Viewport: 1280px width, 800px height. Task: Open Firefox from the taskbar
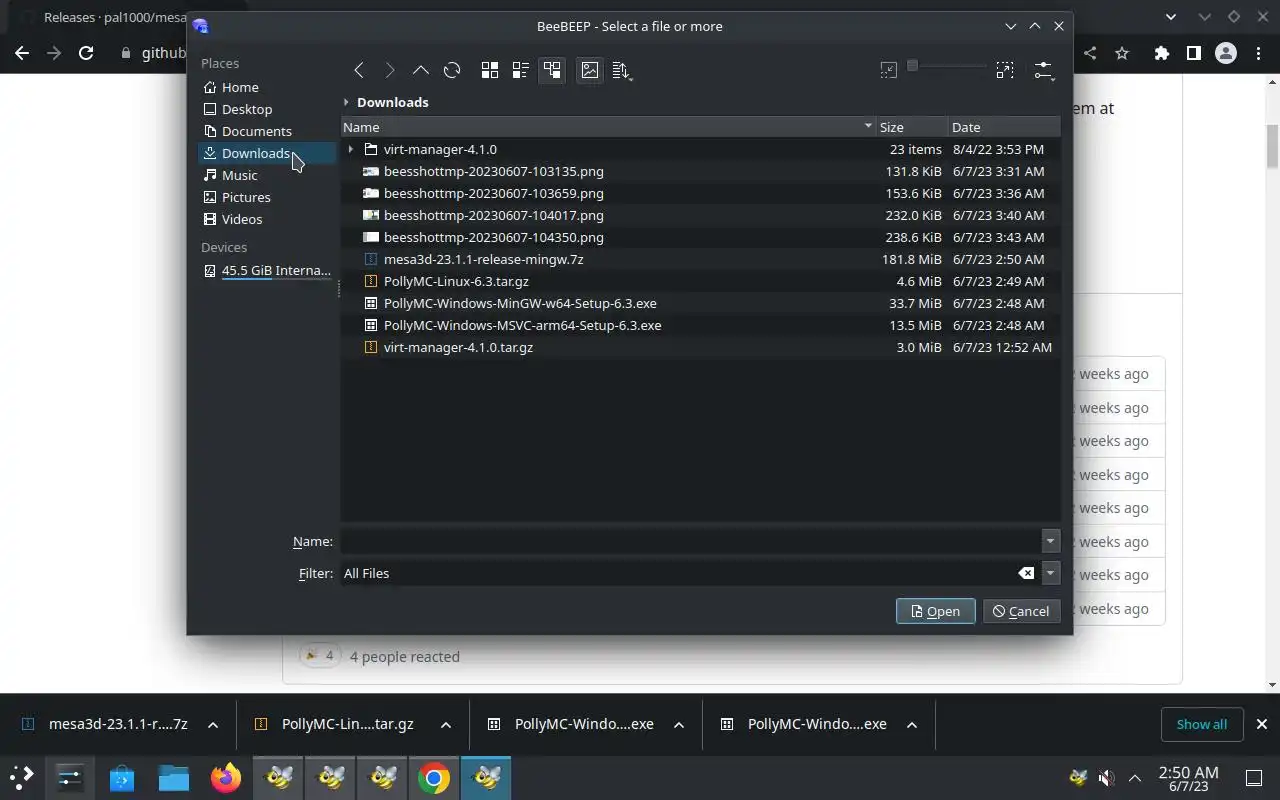(226, 777)
